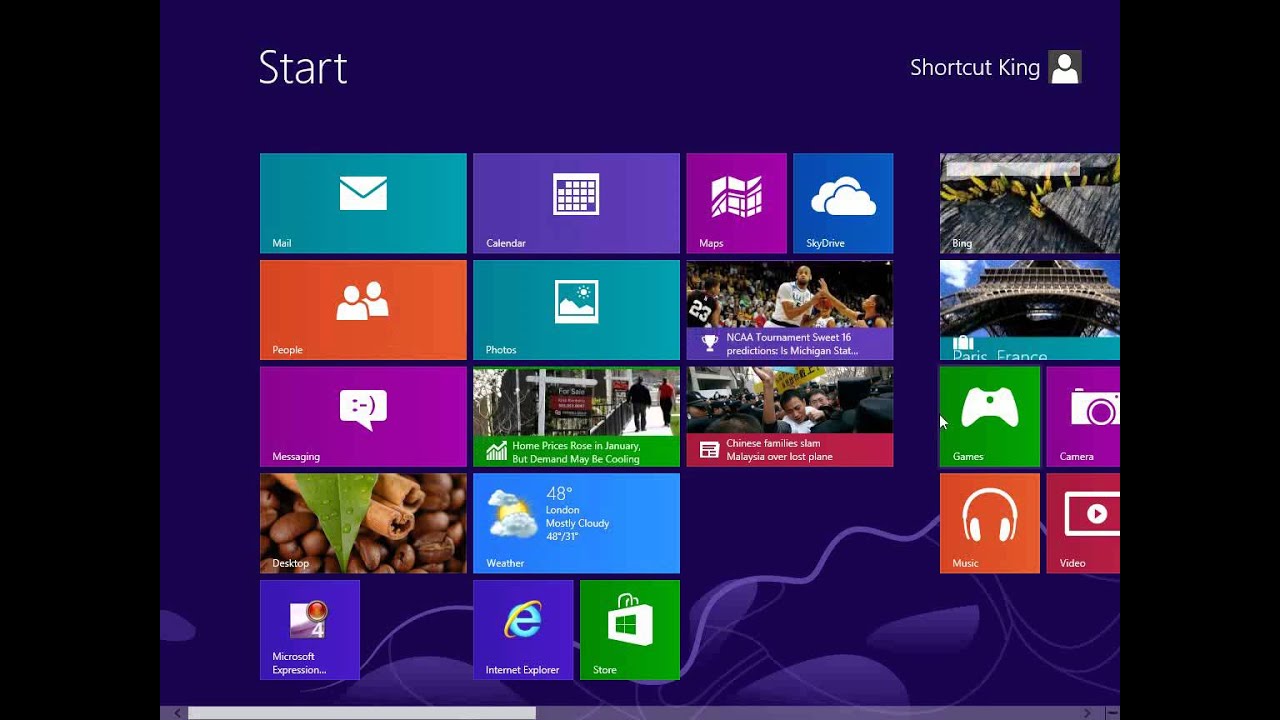Click the Start heading text
This screenshot has height=720, width=1280.
coord(303,68)
